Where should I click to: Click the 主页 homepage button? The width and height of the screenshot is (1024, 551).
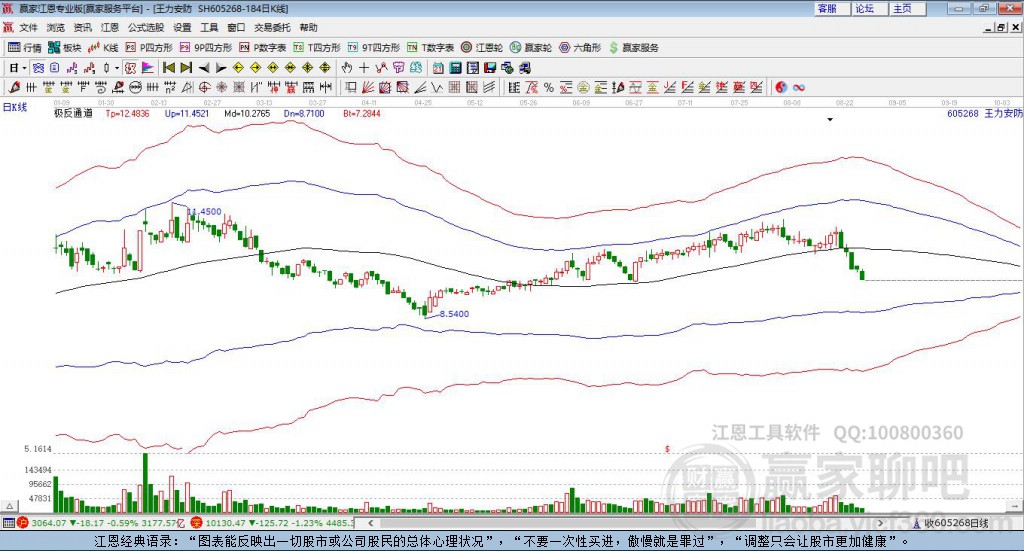908,8
